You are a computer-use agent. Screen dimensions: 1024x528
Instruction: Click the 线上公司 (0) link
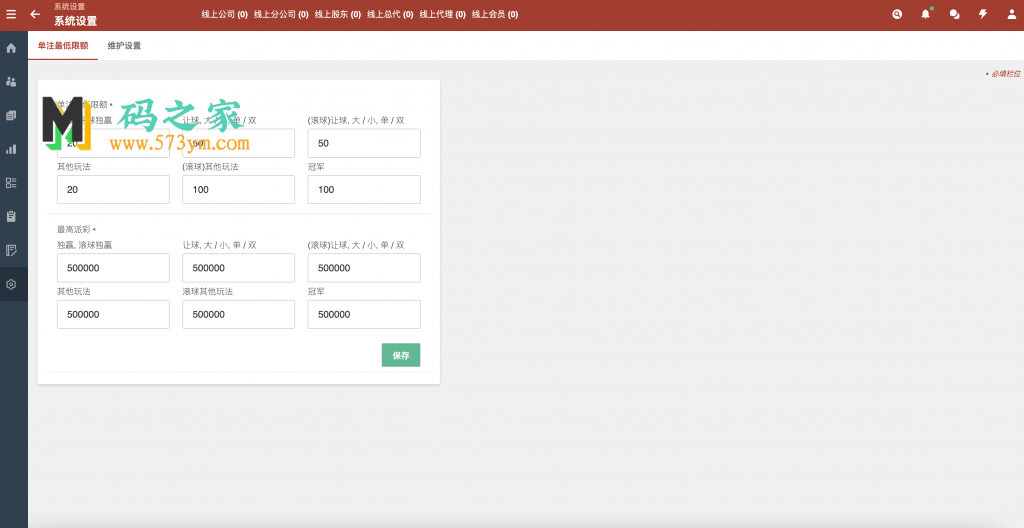tap(224, 15)
